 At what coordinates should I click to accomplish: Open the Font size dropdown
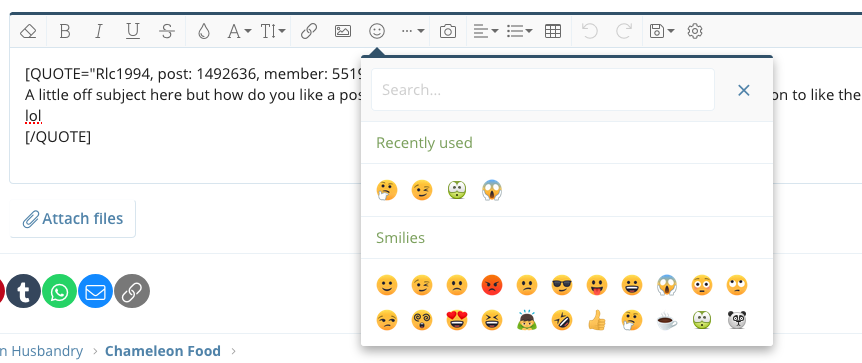click(273, 31)
